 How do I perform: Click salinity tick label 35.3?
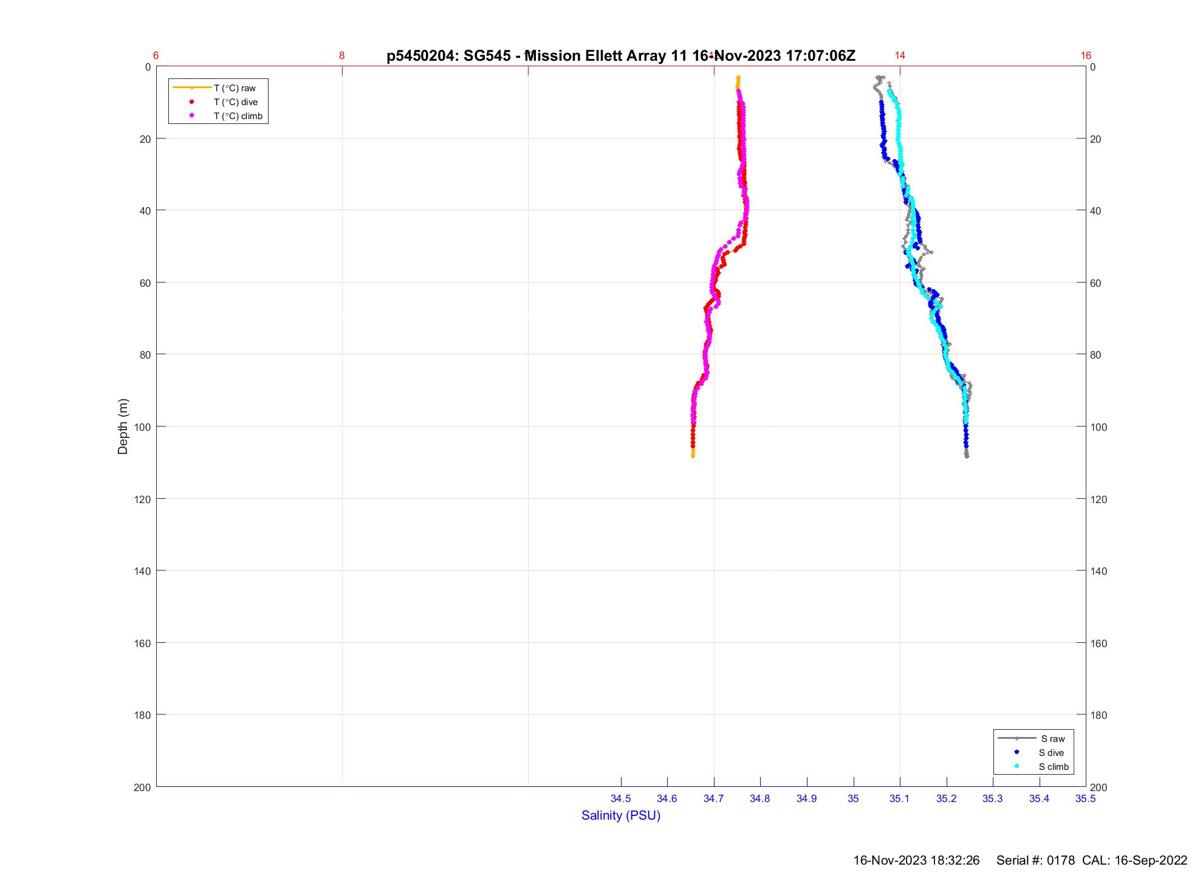pos(993,799)
